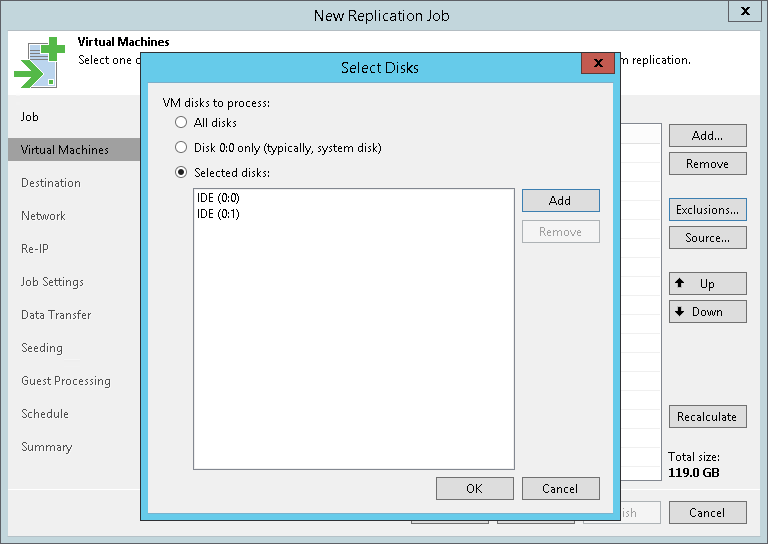Open the Summary wizard step
The width and height of the screenshot is (768, 544).
coord(47,447)
